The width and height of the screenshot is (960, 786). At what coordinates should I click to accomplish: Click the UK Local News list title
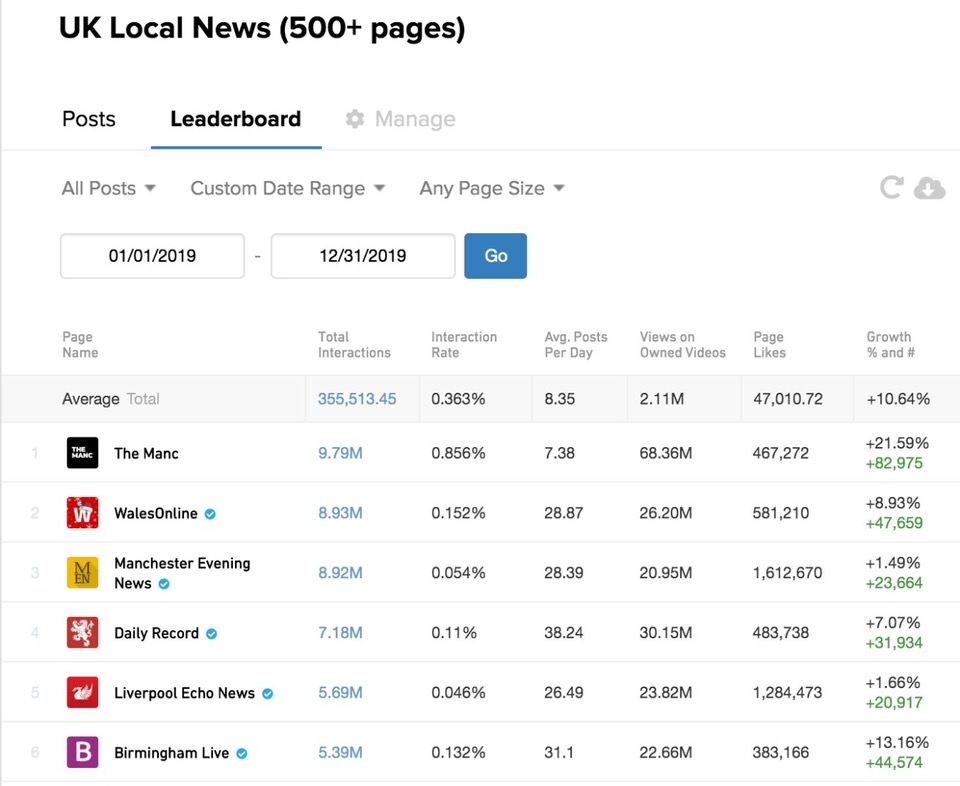pos(262,29)
